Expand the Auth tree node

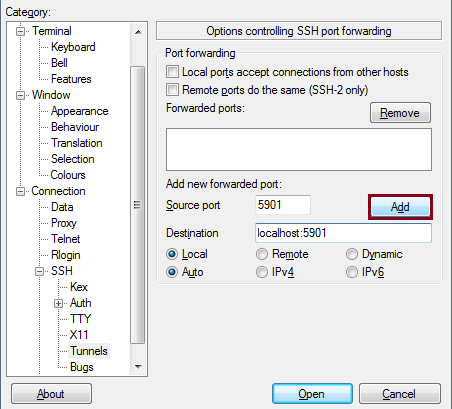click(58, 304)
